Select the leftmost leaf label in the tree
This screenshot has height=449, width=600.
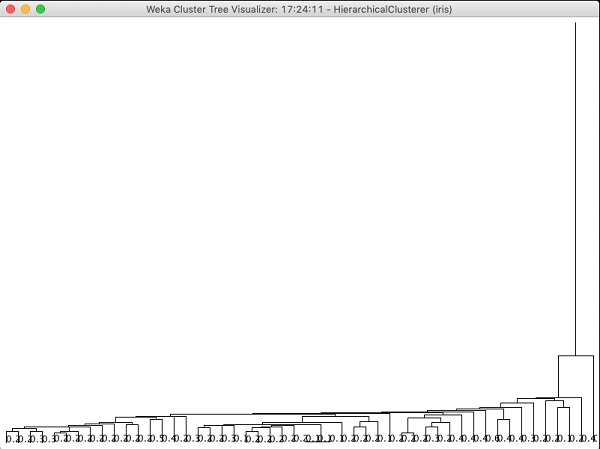pyautogui.click(x=9, y=439)
